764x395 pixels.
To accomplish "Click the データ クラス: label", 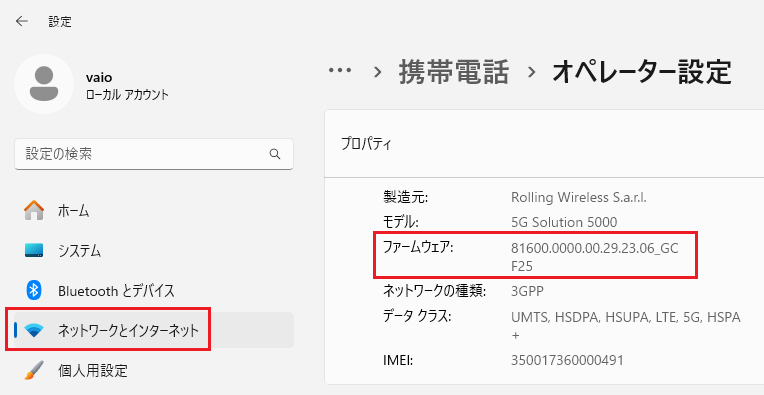I will click(418, 317).
